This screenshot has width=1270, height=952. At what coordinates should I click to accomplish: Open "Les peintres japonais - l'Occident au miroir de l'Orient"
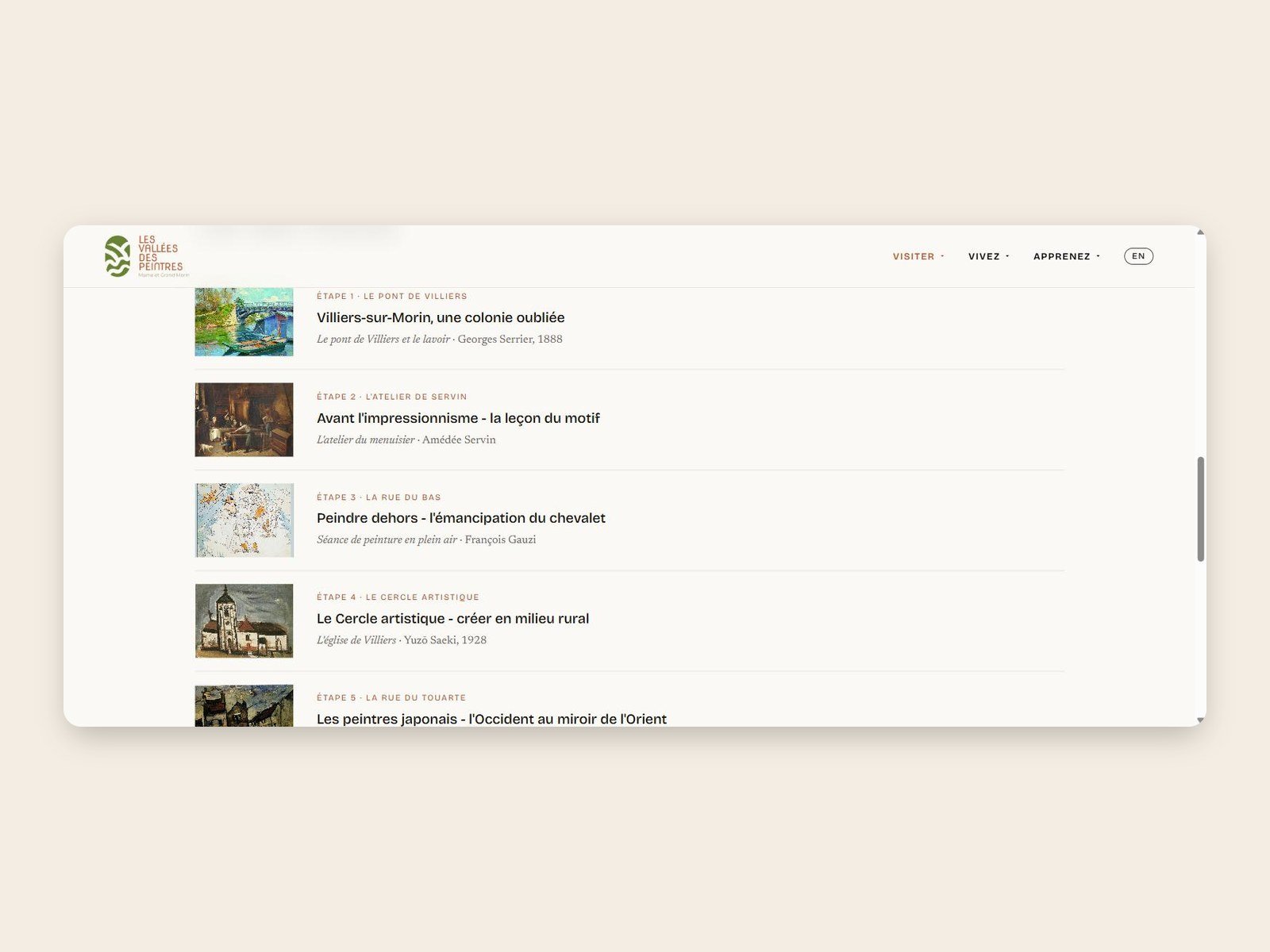pos(491,719)
